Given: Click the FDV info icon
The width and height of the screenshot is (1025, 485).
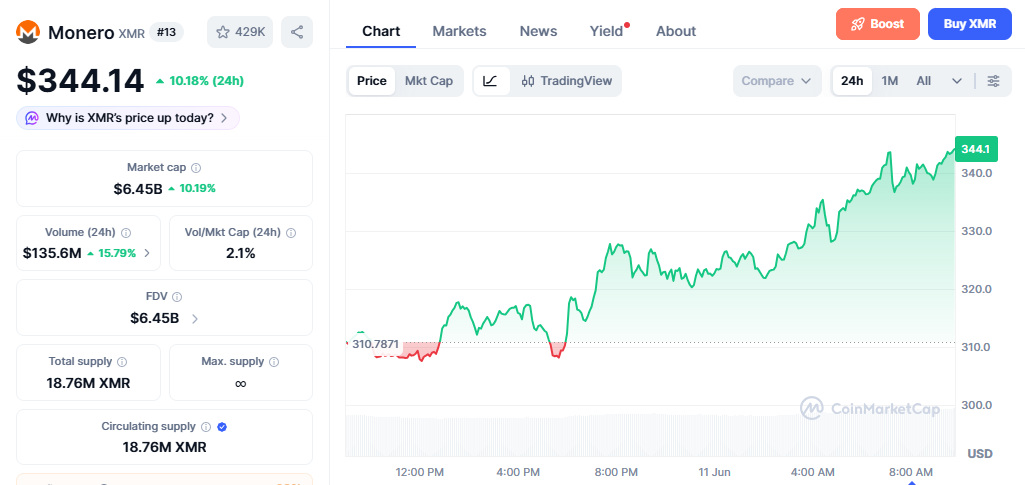Looking at the screenshot, I should pos(177,297).
